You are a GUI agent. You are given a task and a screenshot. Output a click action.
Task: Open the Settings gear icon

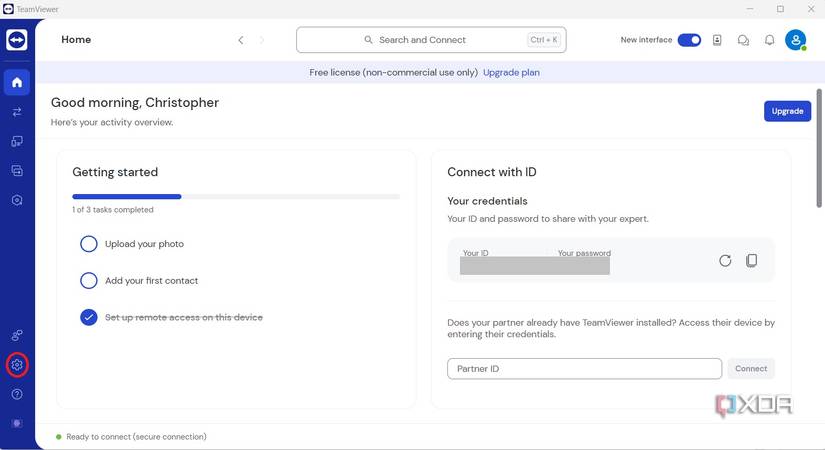coord(17,365)
